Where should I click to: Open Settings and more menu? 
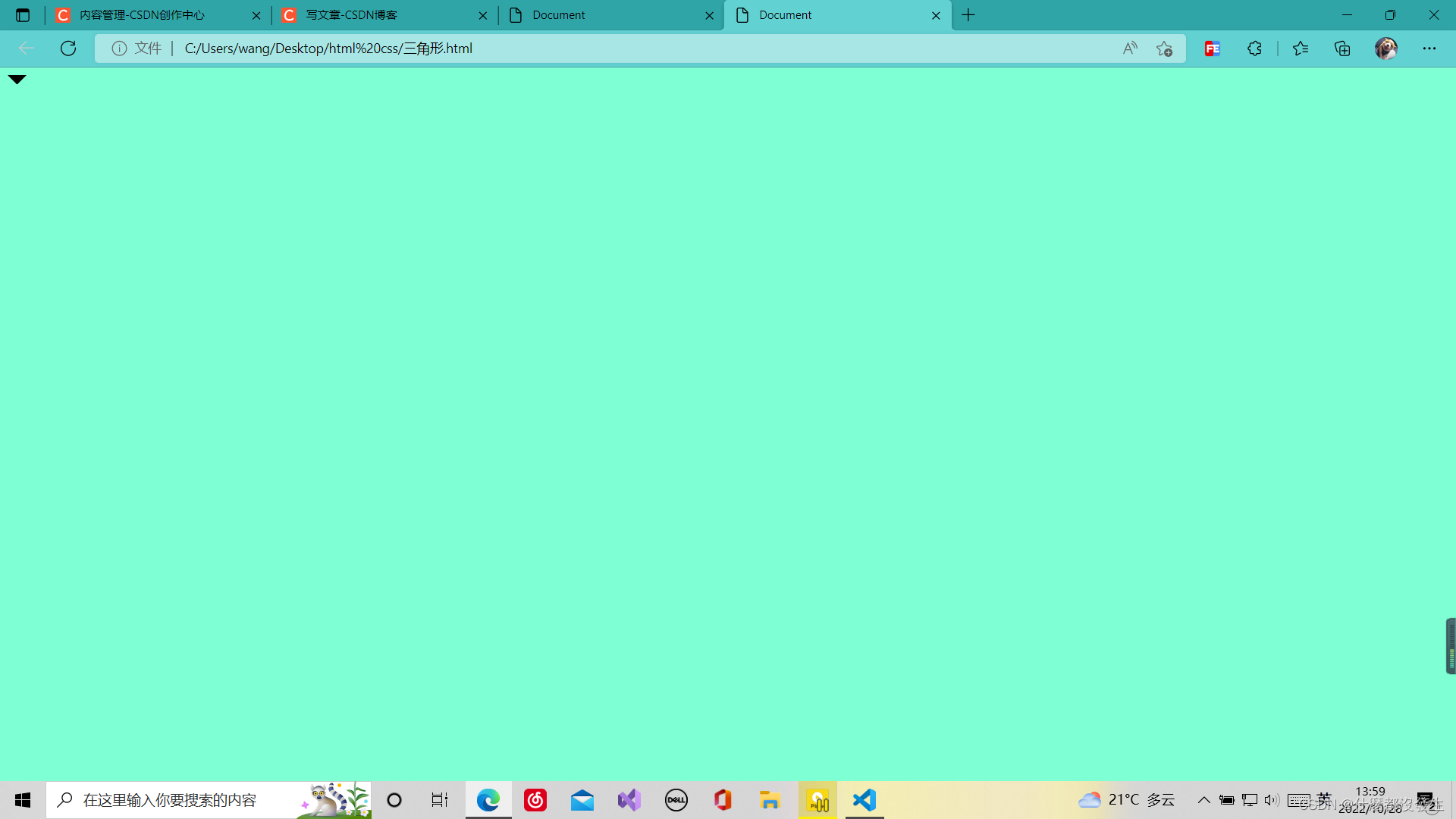(1429, 49)
